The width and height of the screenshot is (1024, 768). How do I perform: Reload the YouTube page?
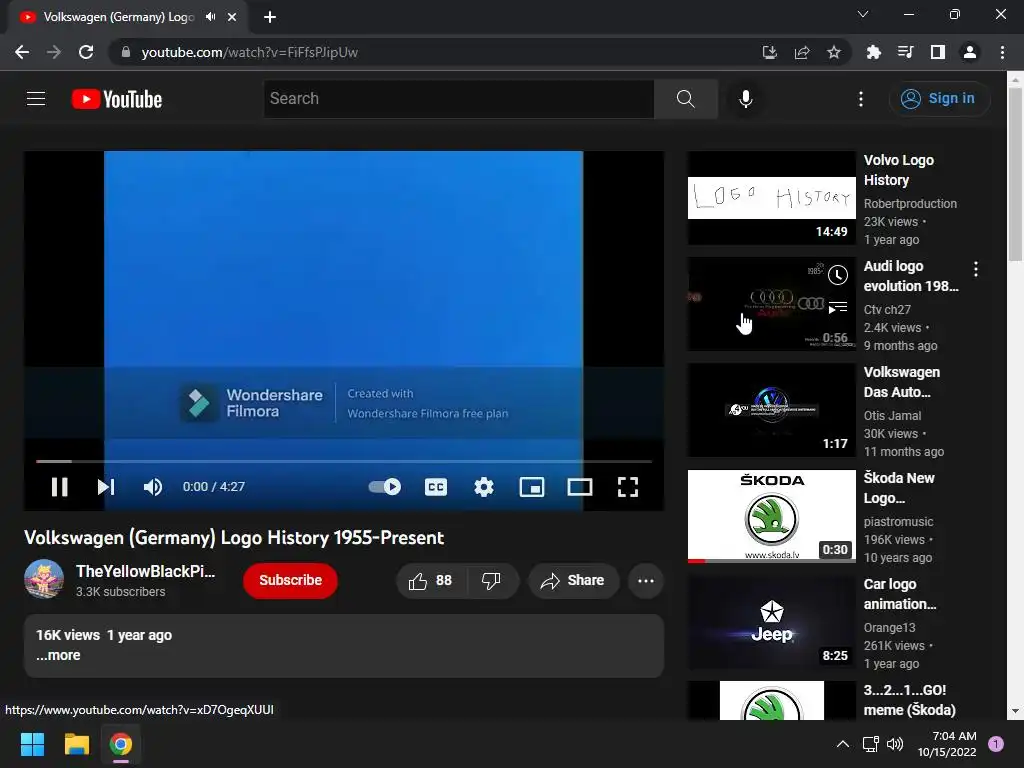click(x=86, y=52)
